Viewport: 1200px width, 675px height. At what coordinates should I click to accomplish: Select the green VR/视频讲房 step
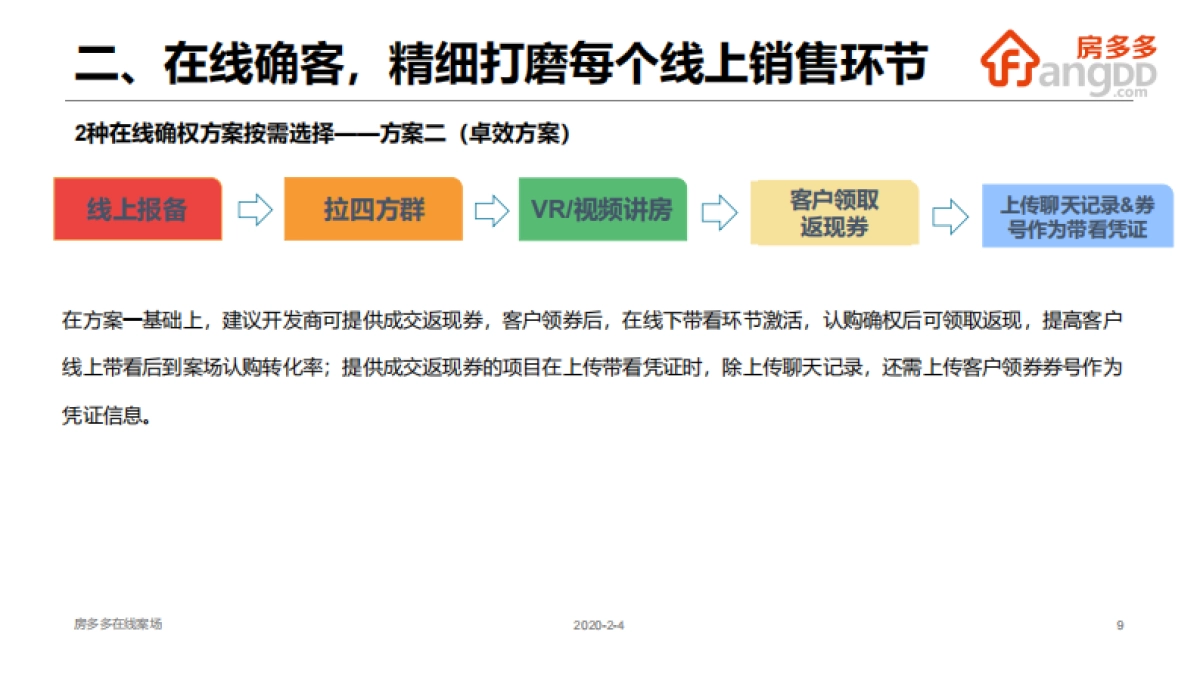coord(602,210)
